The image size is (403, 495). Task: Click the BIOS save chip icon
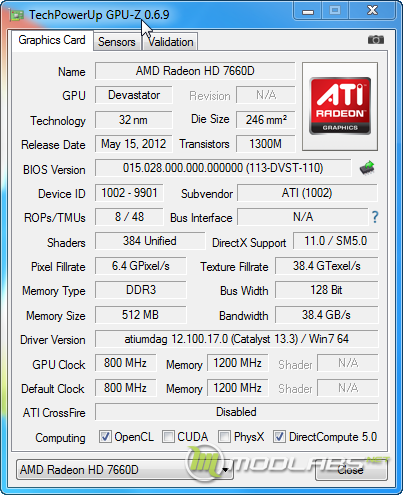pos(367,168)
